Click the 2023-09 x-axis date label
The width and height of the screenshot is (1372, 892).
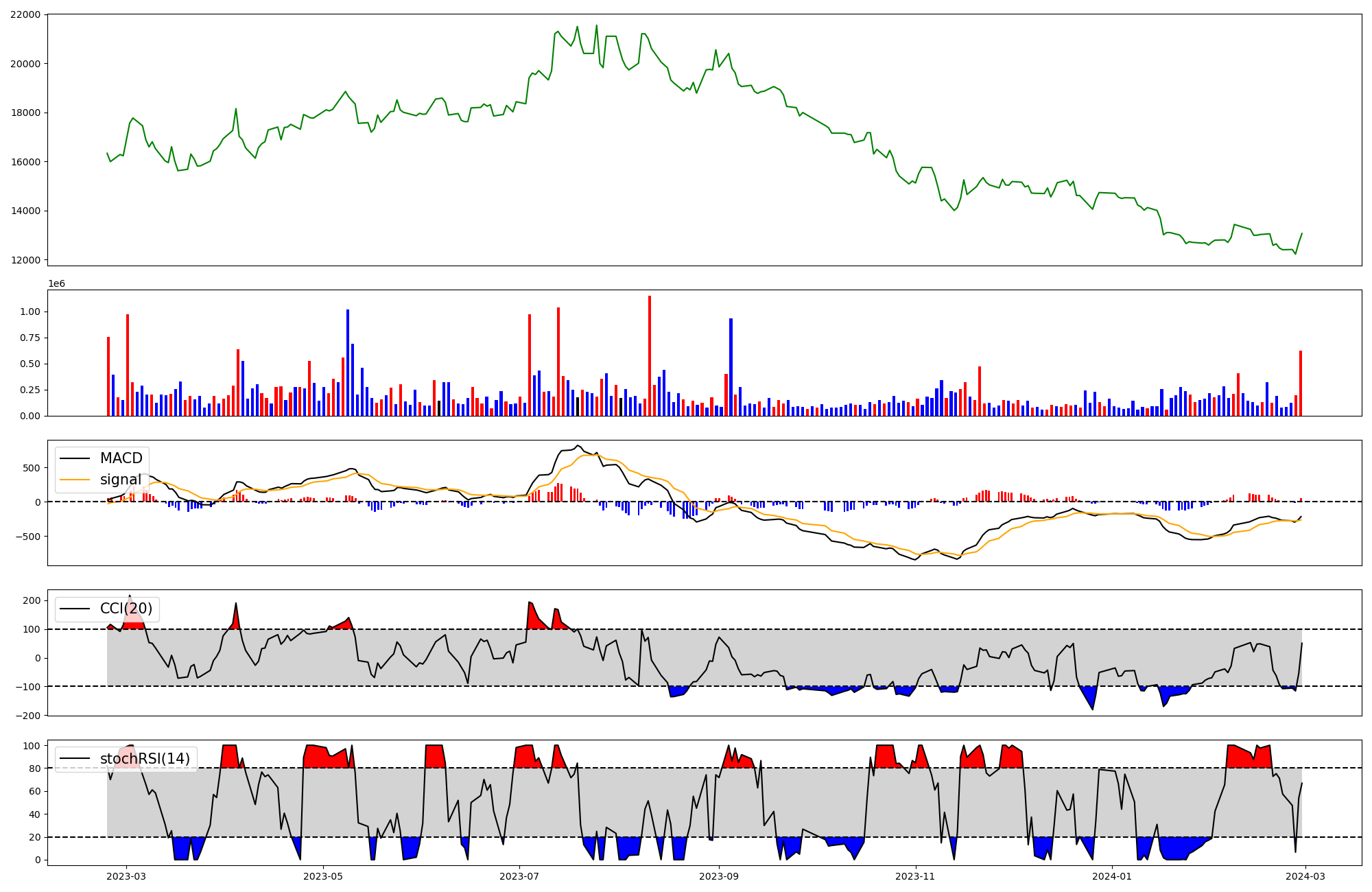pyautogui.click(x=719, y=876)
